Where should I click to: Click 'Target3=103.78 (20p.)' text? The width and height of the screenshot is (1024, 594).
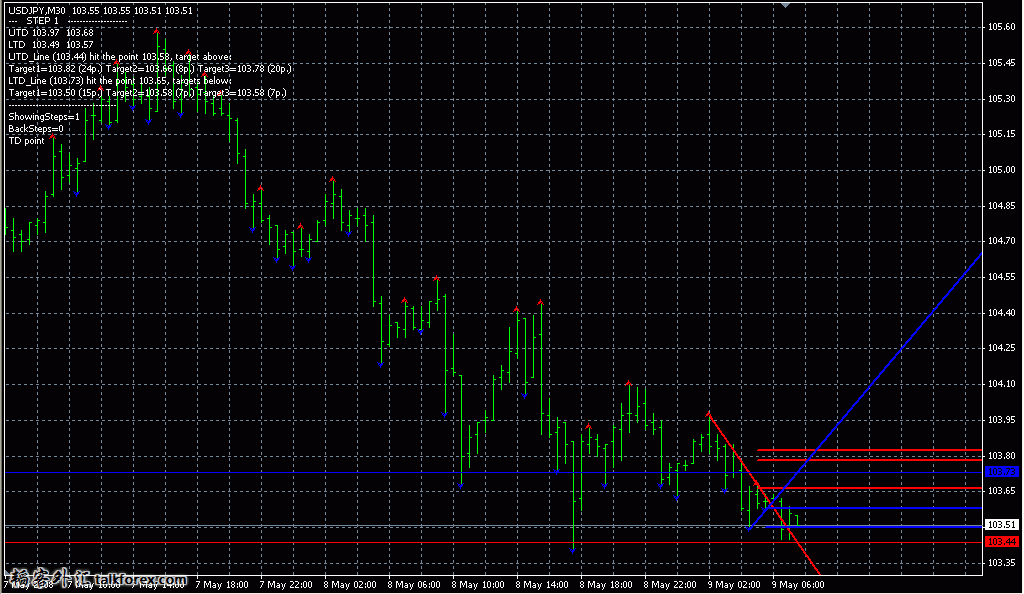pyautogui.click(x=245, y=69)
